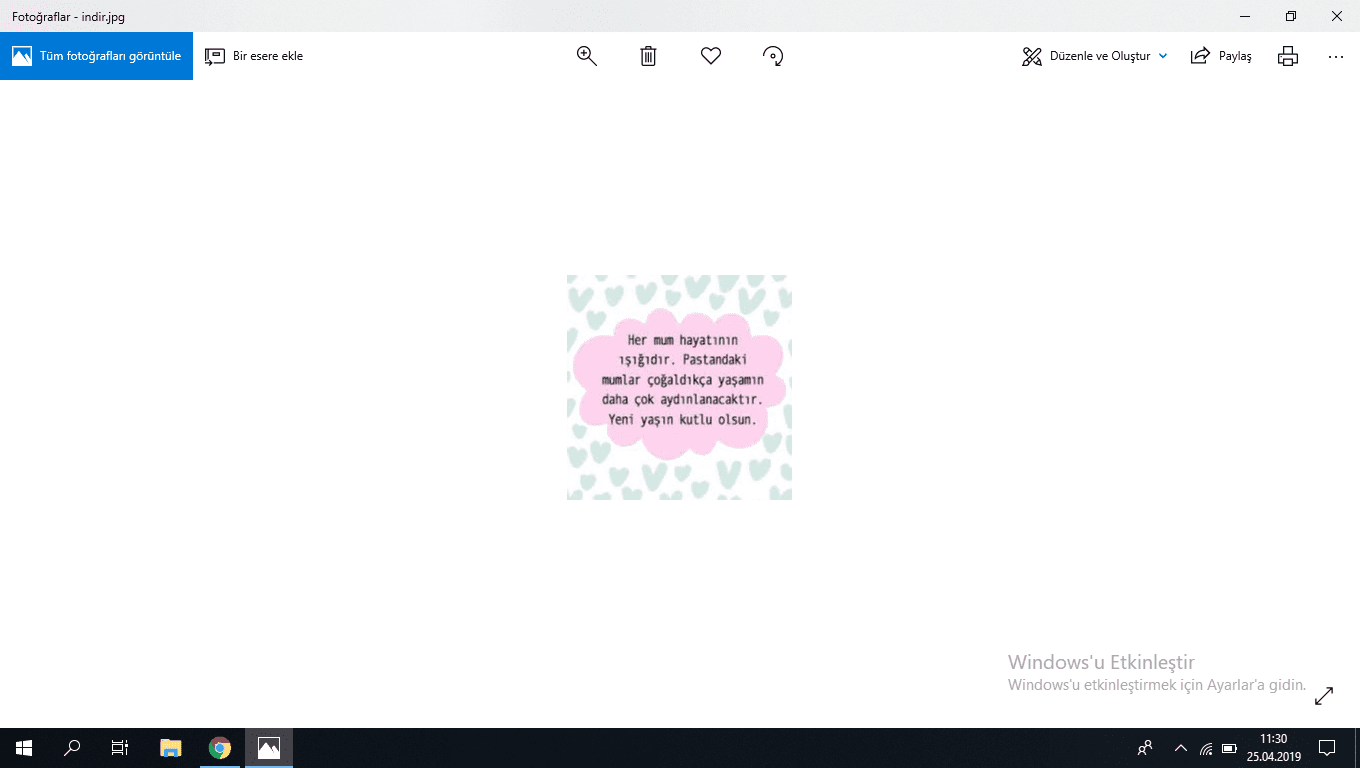Select Photos app in taskbar
The width and height of the screenshot is (1360, 768).
pyautogui.click(x=269, y=748)
